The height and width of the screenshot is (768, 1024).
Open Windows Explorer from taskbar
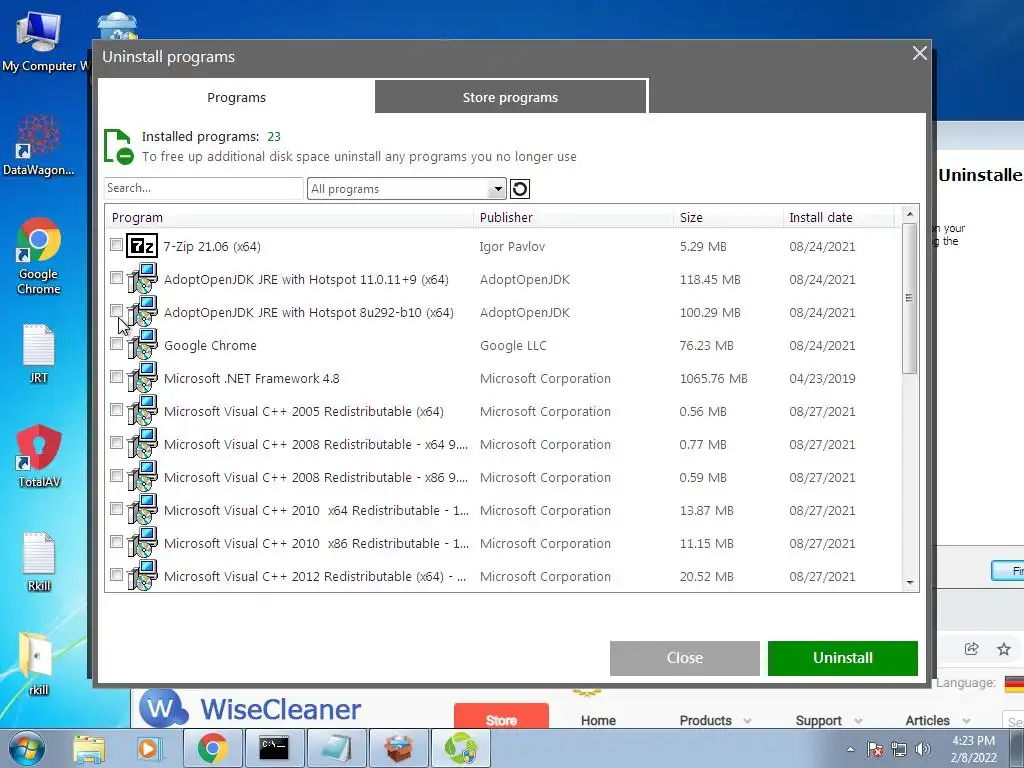[x=89, y=749]
